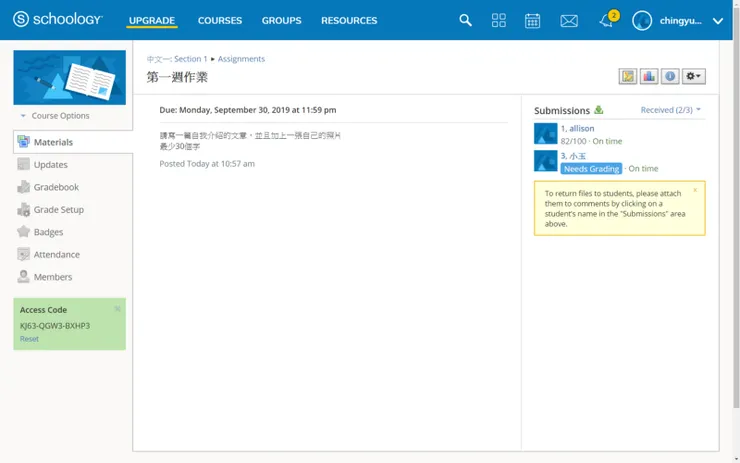Select Materials in the sidebar
Image resolution: width=740 pixels, height=463 pixels.
[73, 142]
